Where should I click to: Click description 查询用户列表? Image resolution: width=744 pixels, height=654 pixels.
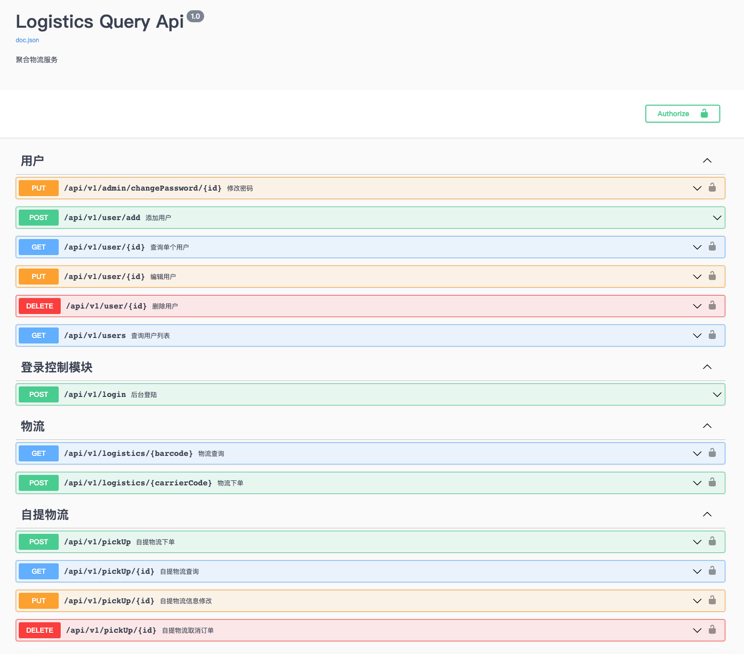click(x=150, y=336)
